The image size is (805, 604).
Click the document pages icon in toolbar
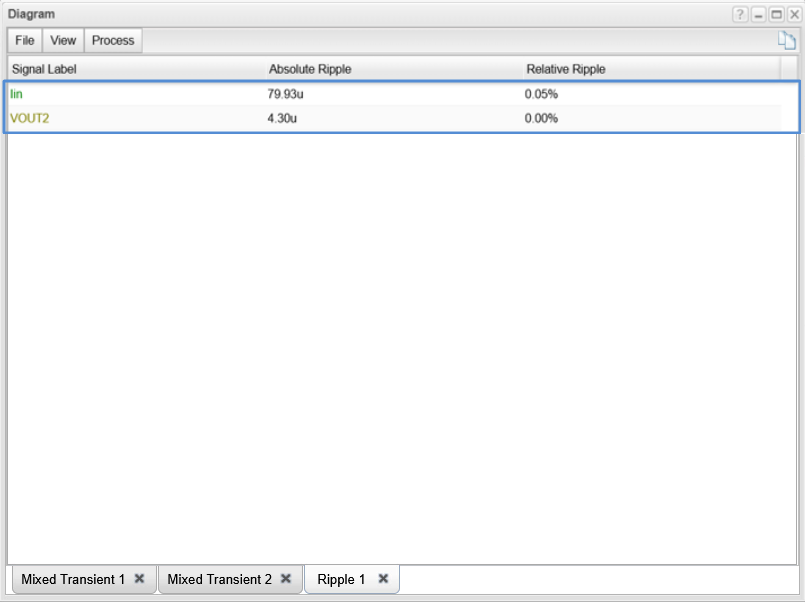click(787, 40)
